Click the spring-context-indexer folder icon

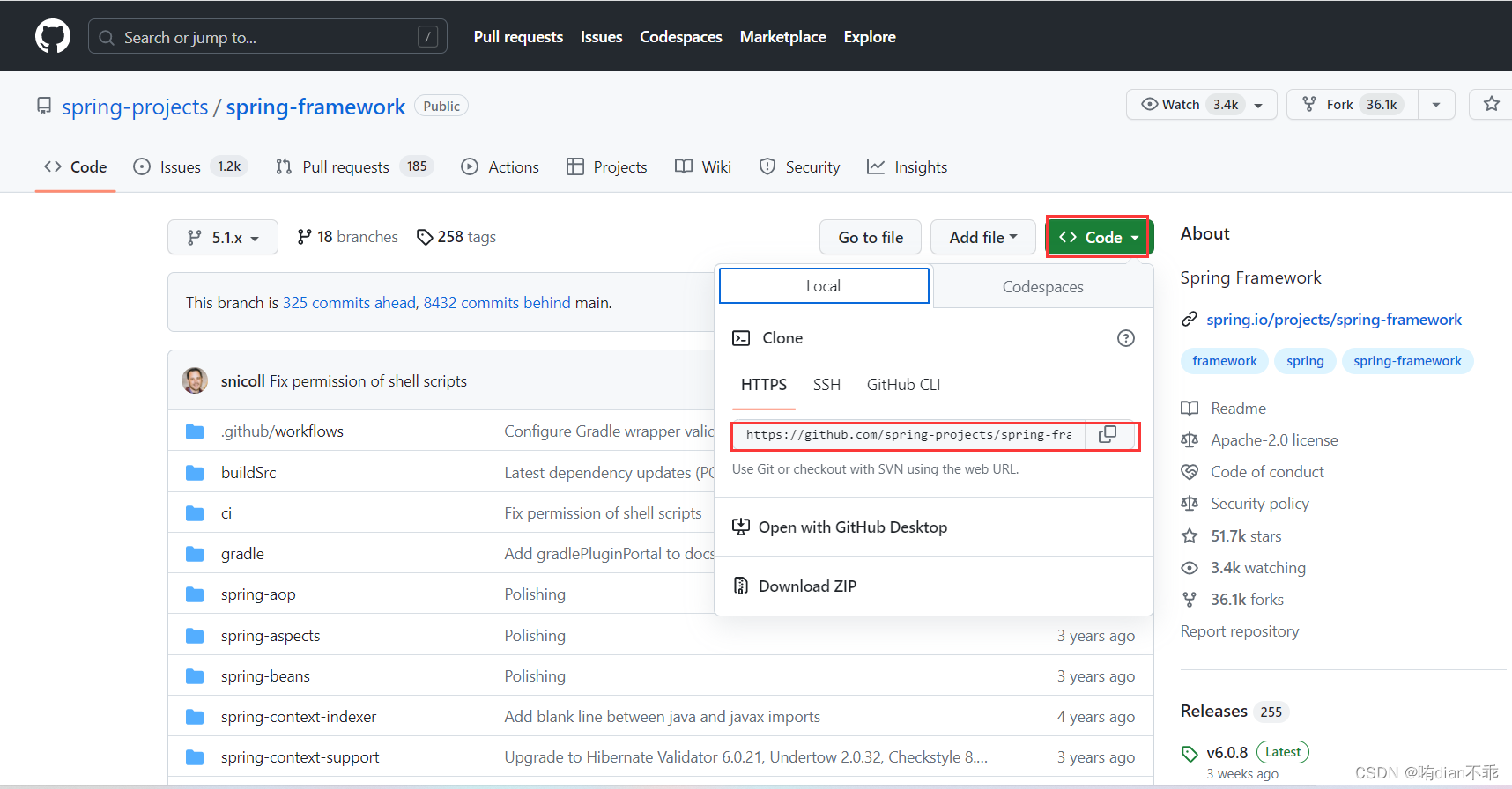(x=195, y=717)
